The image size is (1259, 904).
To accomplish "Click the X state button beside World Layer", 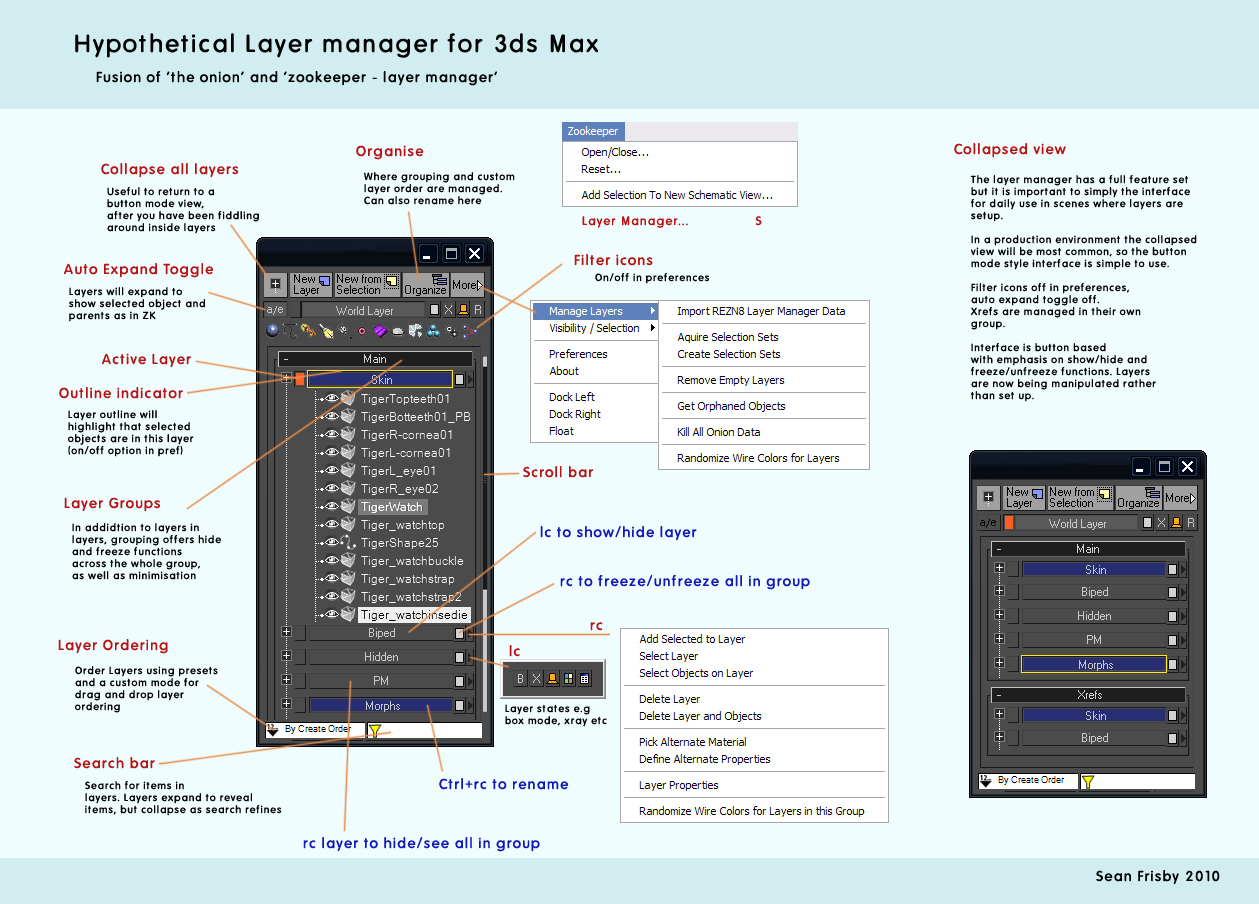I will coord(449,310).
